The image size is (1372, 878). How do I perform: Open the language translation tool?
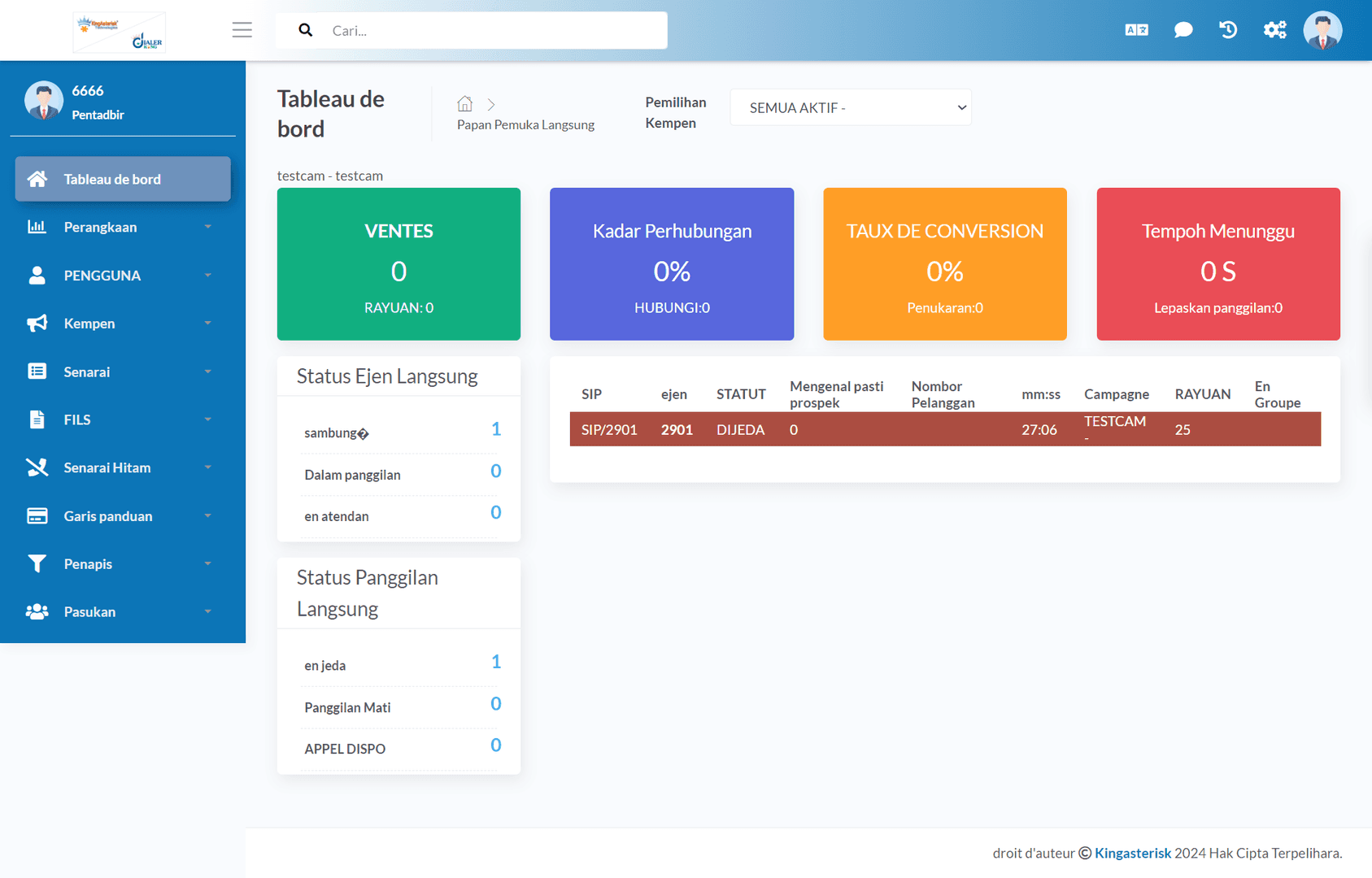coord(1136,29)
